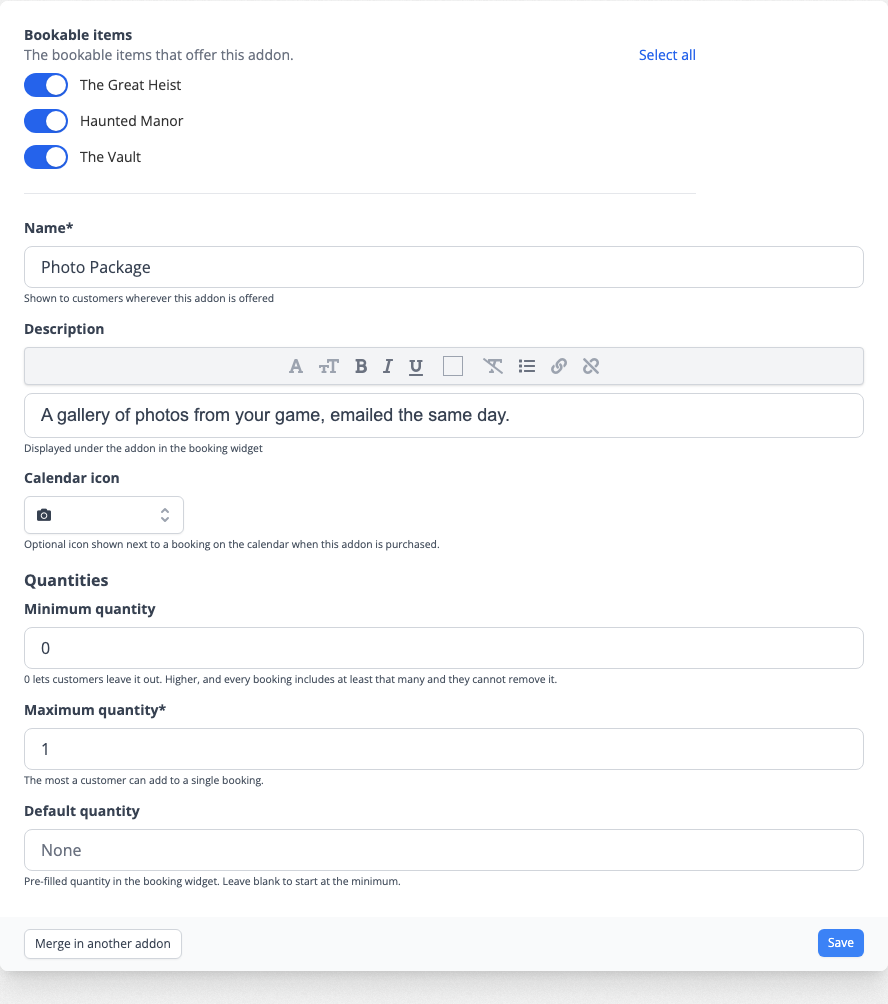Screen dimensions: 888x1004
Task: Click Select all link
Action: click(667, 55)
